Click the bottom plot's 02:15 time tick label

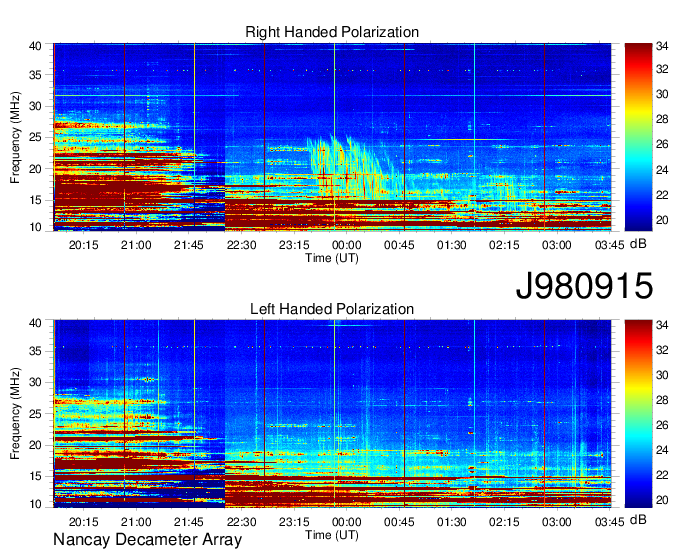coord(504,522)
